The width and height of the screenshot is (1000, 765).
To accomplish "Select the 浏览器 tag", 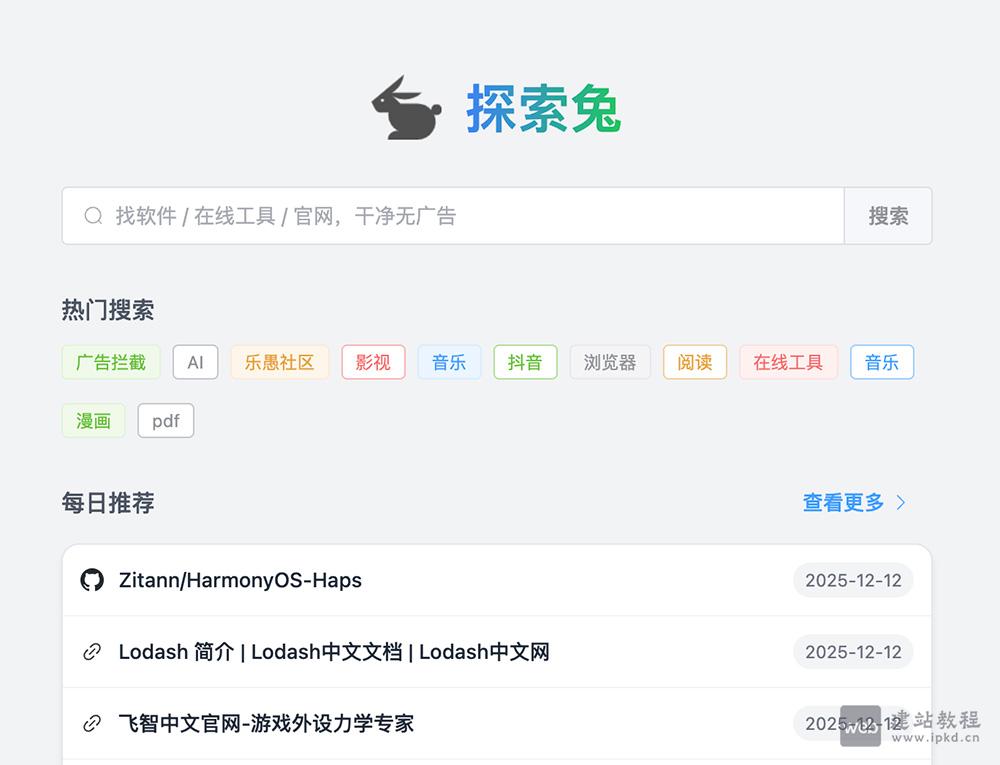I will tap(610, 362).
